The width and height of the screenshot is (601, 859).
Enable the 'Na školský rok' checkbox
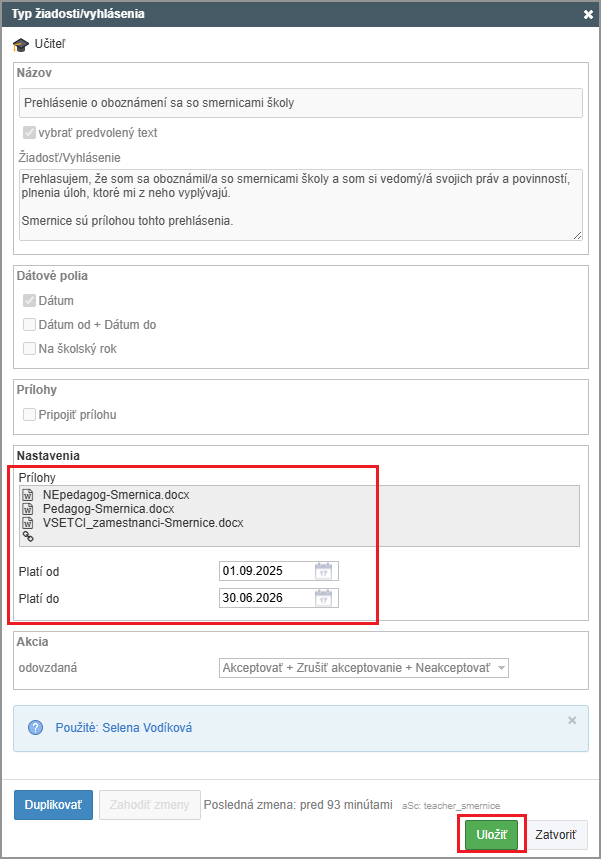29,348
